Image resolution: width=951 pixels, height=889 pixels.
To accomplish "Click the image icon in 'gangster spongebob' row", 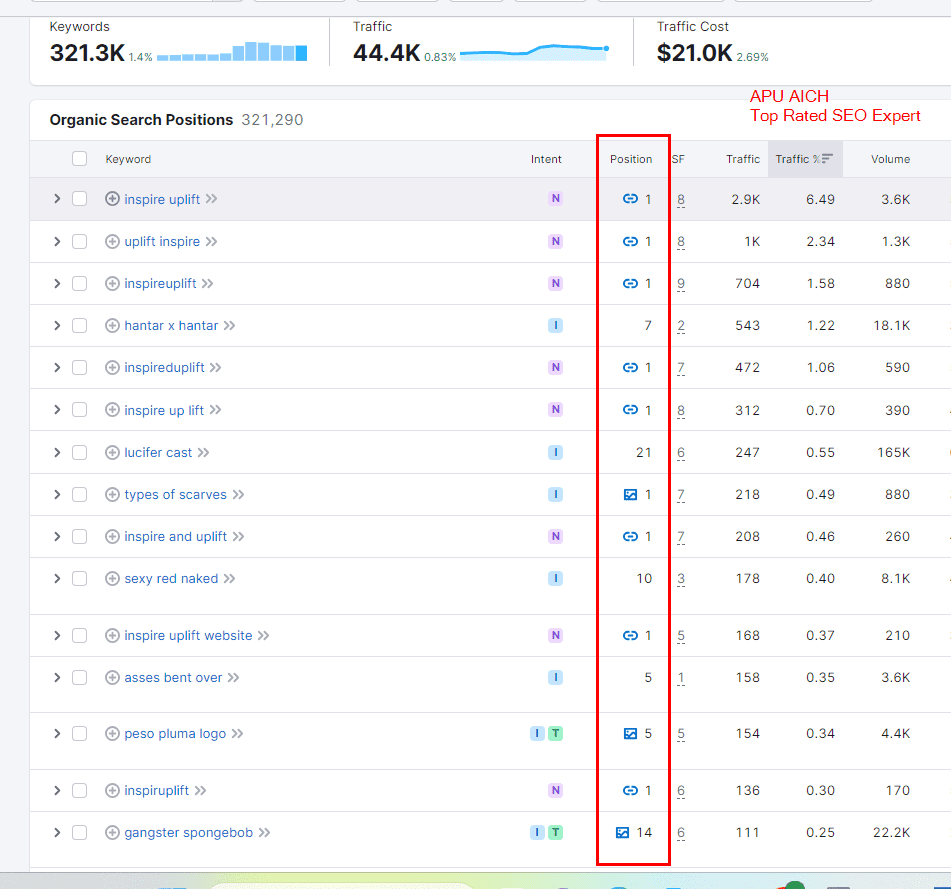I will (622, 832).
